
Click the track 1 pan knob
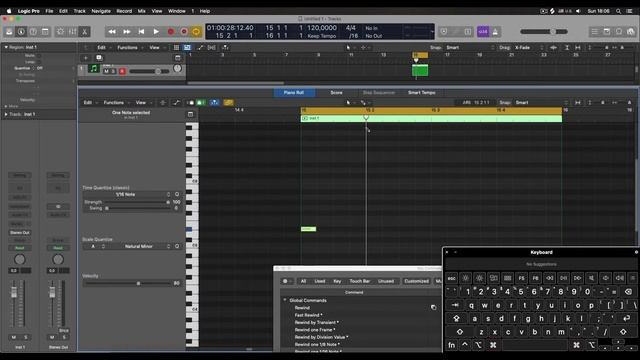pyautogui.click(x=177, y=69)
